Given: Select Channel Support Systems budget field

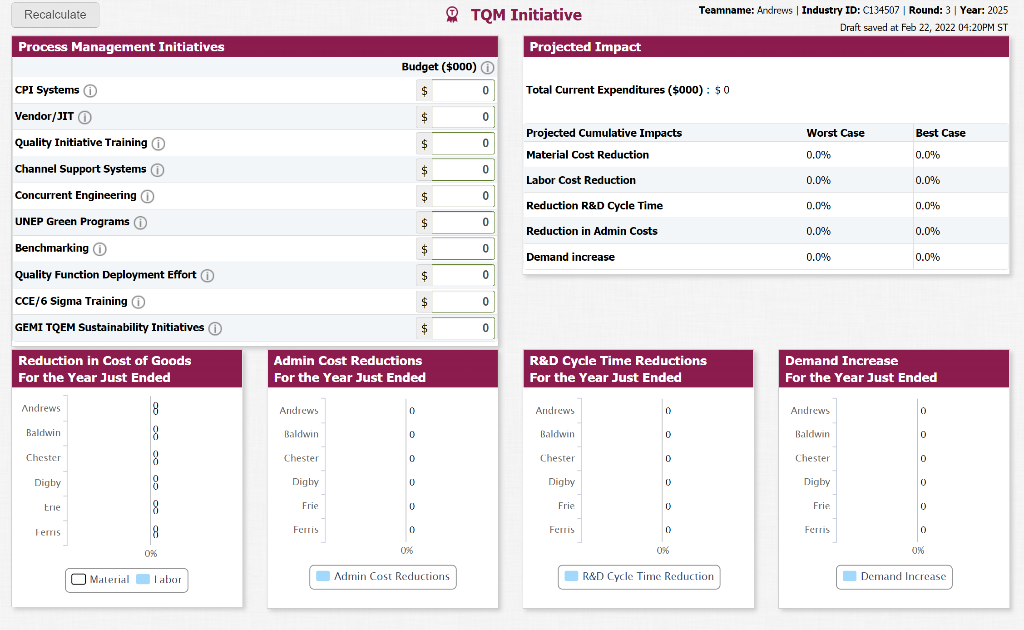Looking at the screenshot, I should 462,170.
